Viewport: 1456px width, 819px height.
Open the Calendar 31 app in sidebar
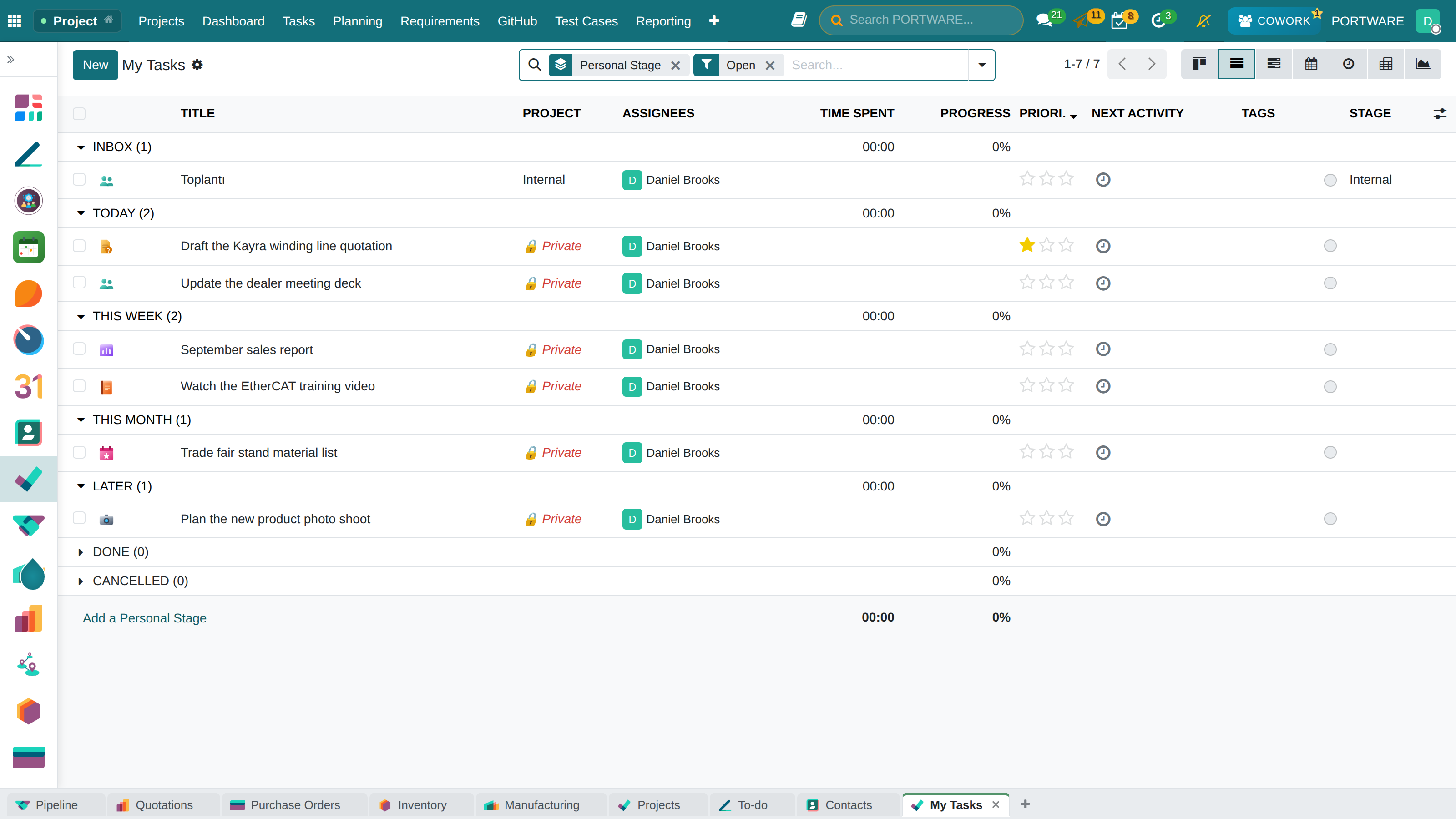(28, 387)
